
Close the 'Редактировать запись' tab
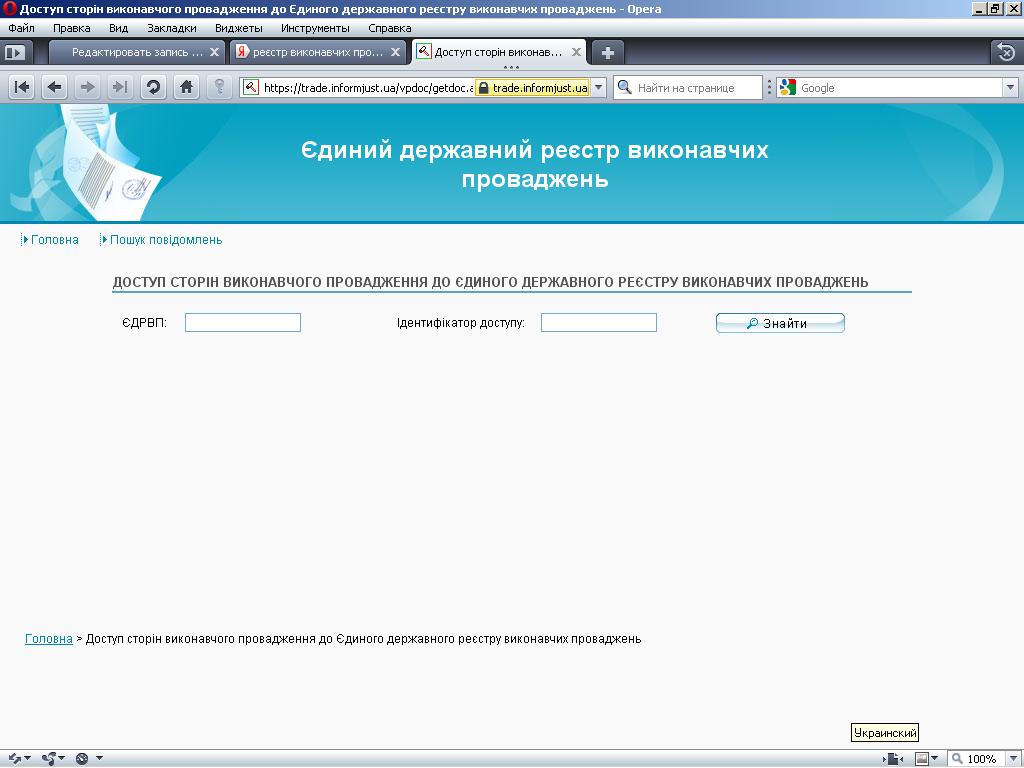214,52
